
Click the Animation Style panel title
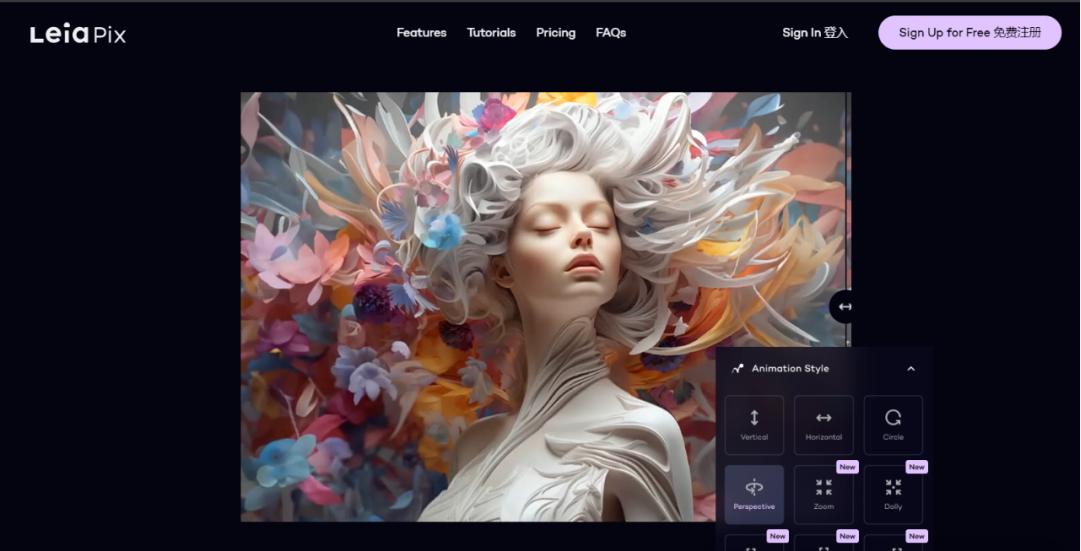(x=790, y=369)
